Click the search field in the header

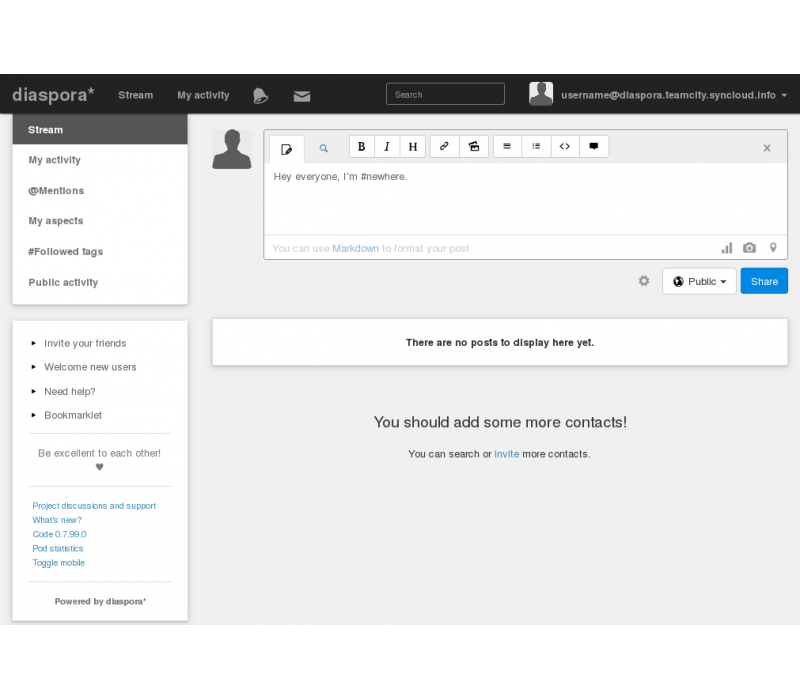445,95
